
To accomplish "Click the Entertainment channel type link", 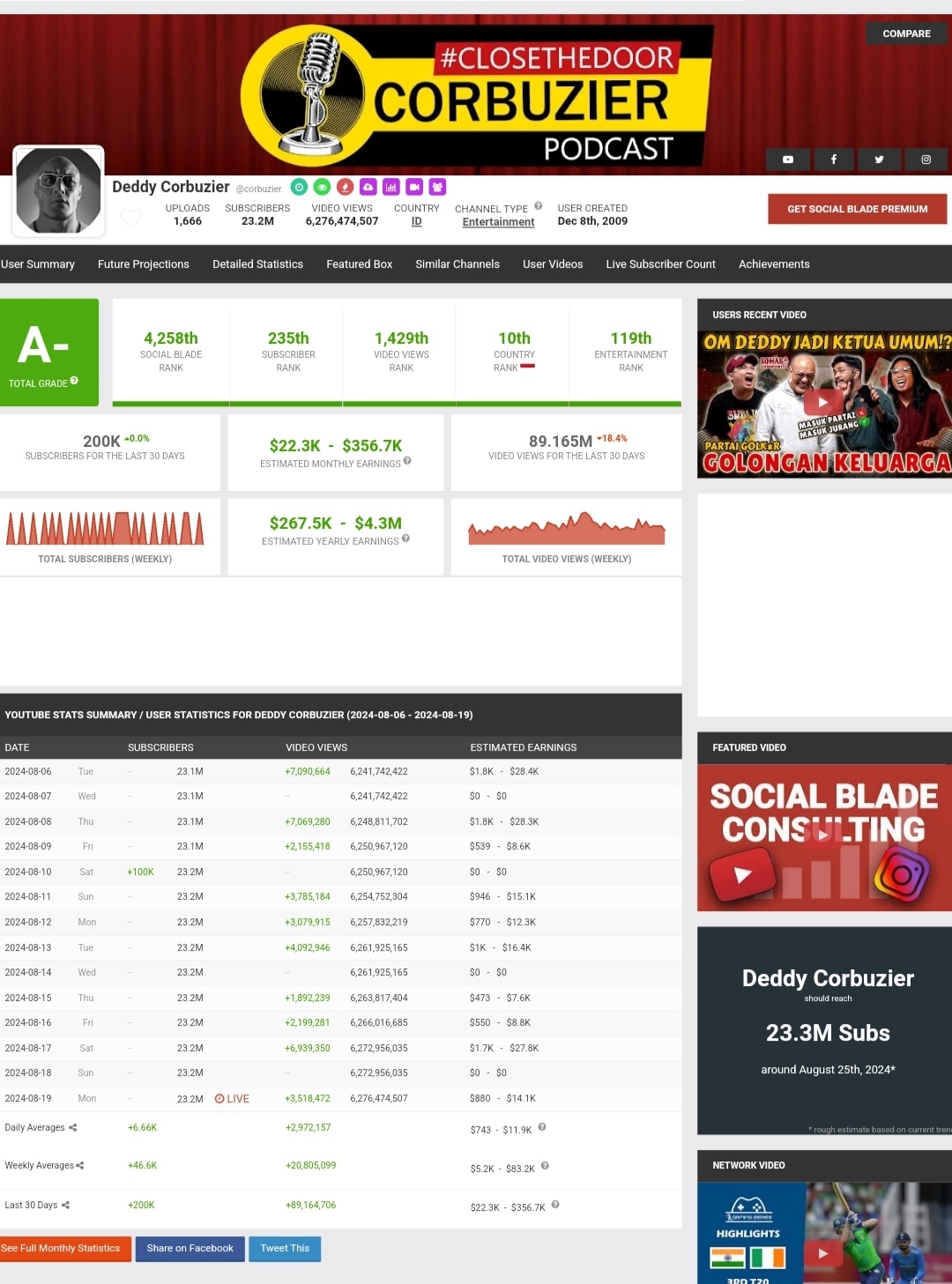I will (498, 222).
